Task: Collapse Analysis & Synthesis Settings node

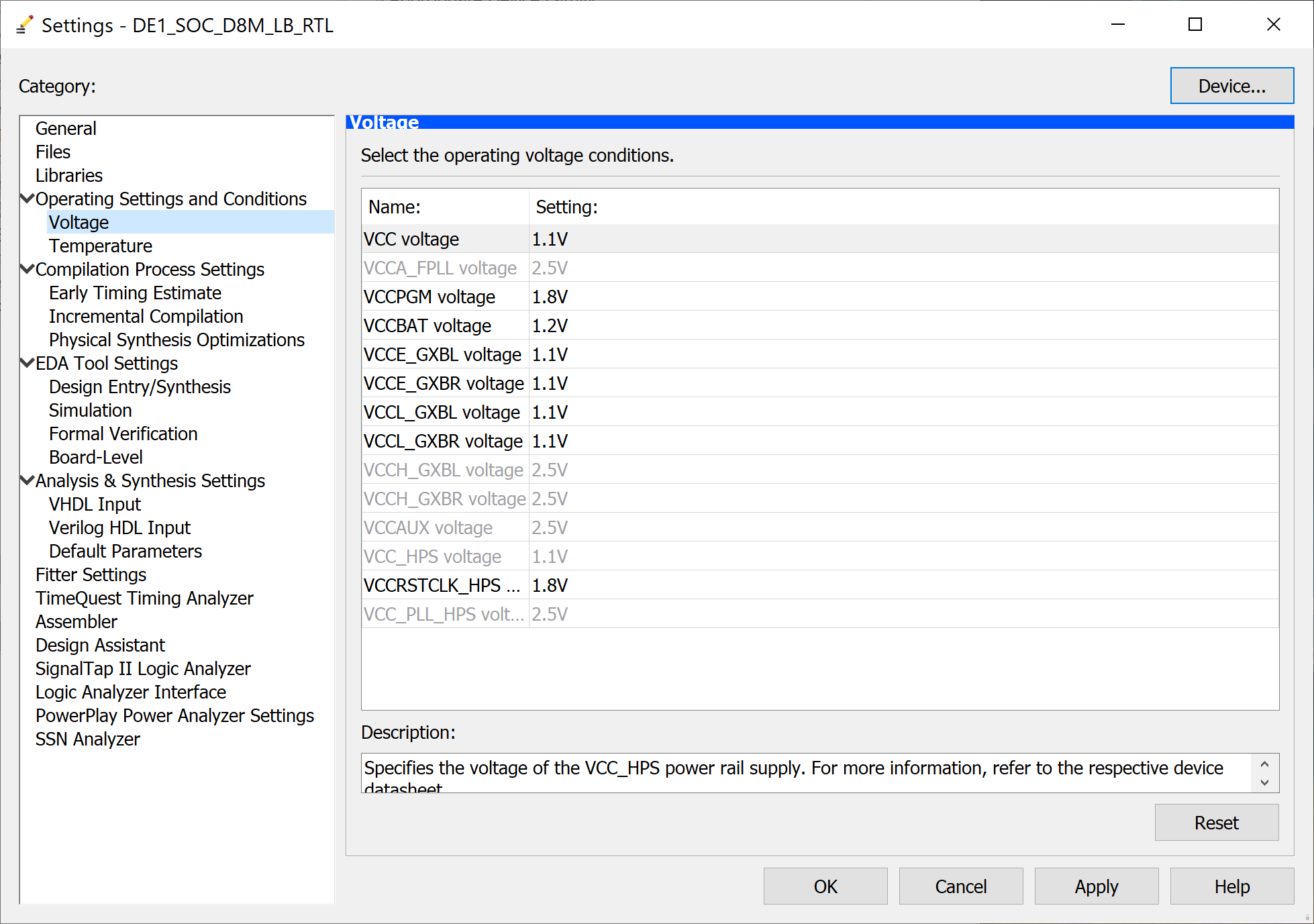Action: point(28,480)
